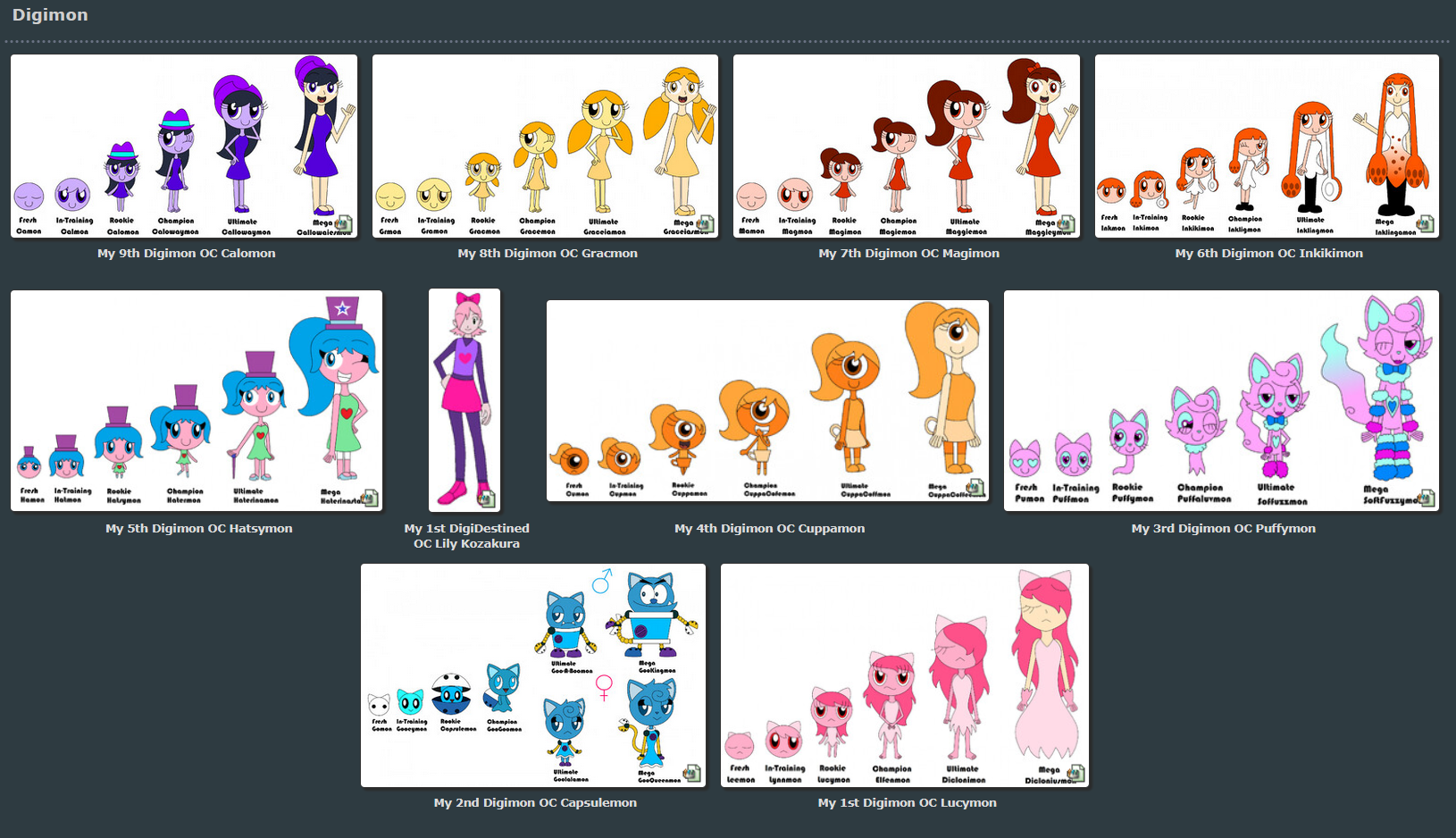The image size is (1456, 838).
Task: Click the image badge icon on Puffymon thumbnail
Action: [x=1426, y=498]
